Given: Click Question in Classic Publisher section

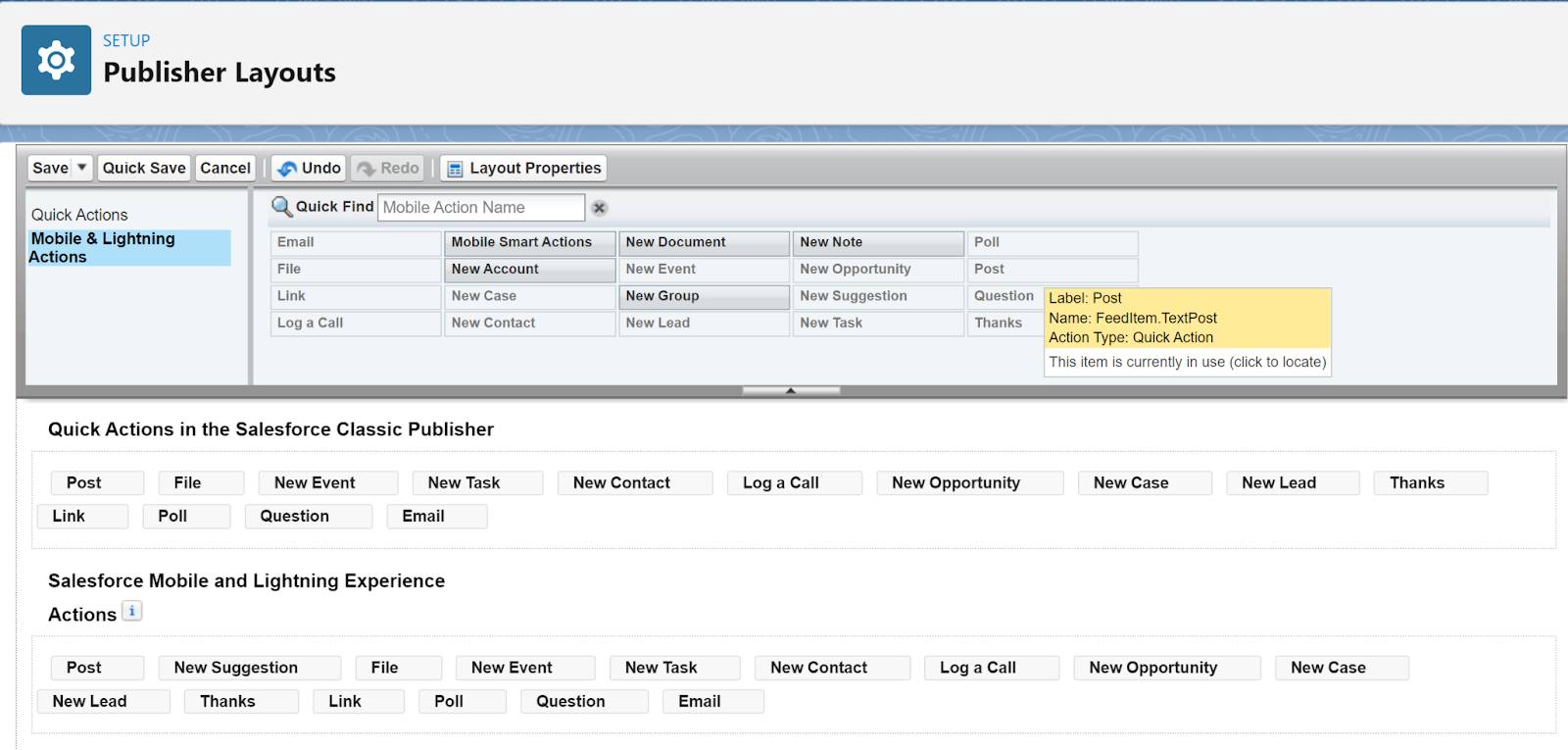Looking at the screenshot, I should (309, 517).
